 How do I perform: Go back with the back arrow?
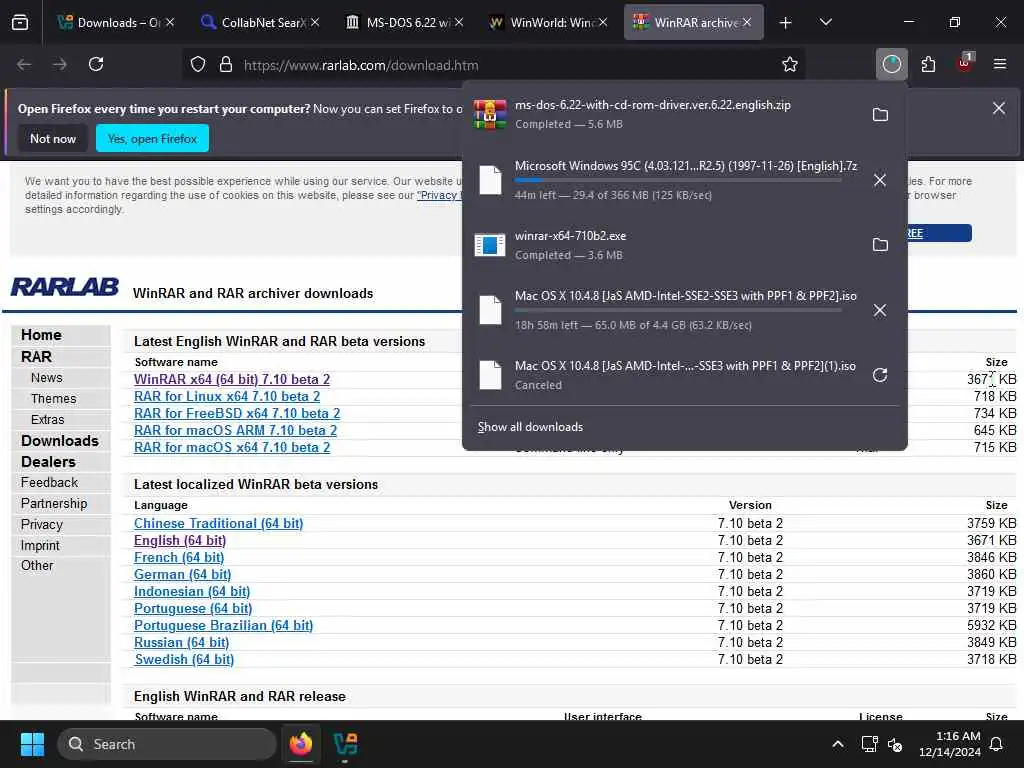click(x=24, y=65)
